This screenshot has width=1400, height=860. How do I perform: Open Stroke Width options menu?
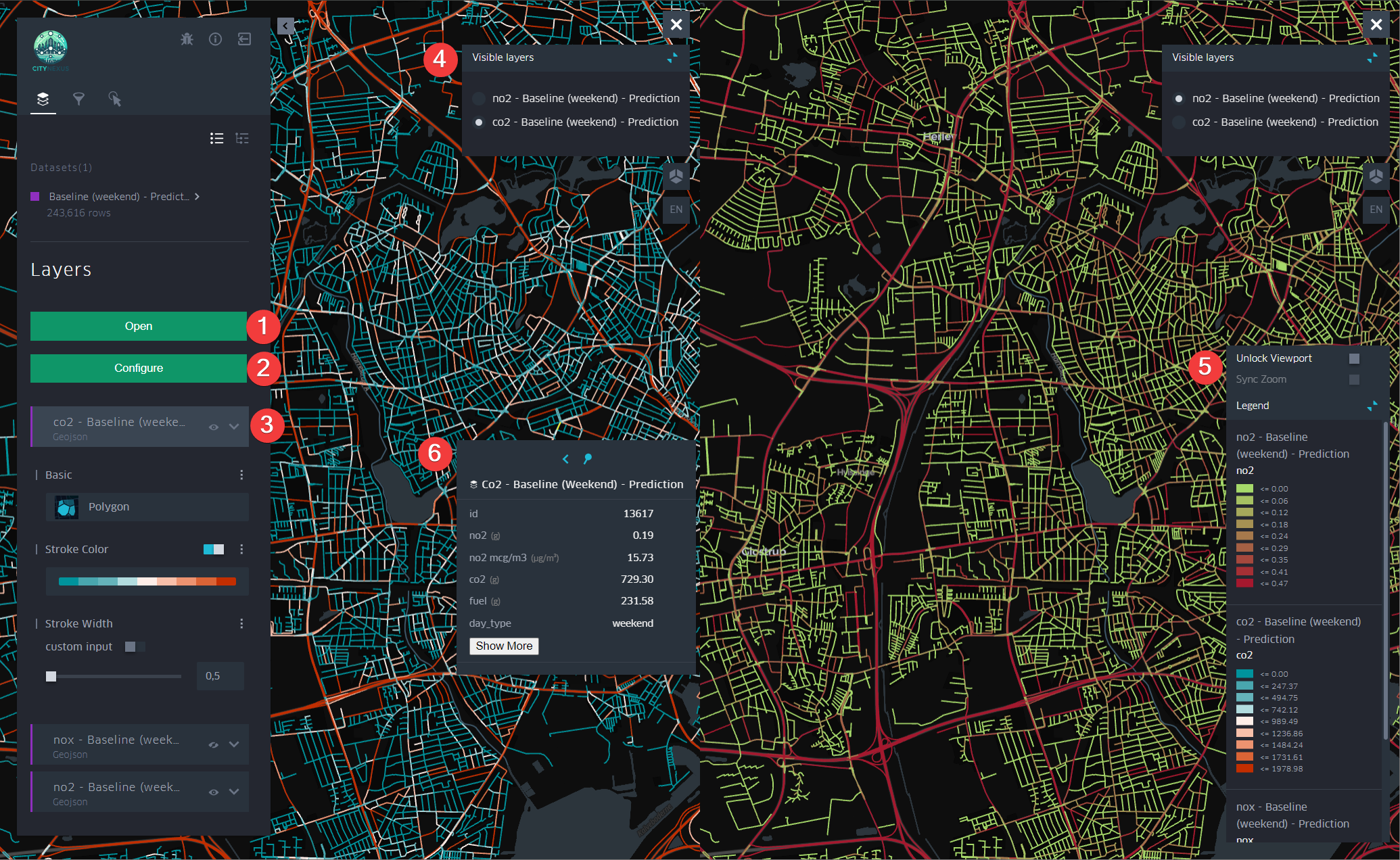click(241, 623)
